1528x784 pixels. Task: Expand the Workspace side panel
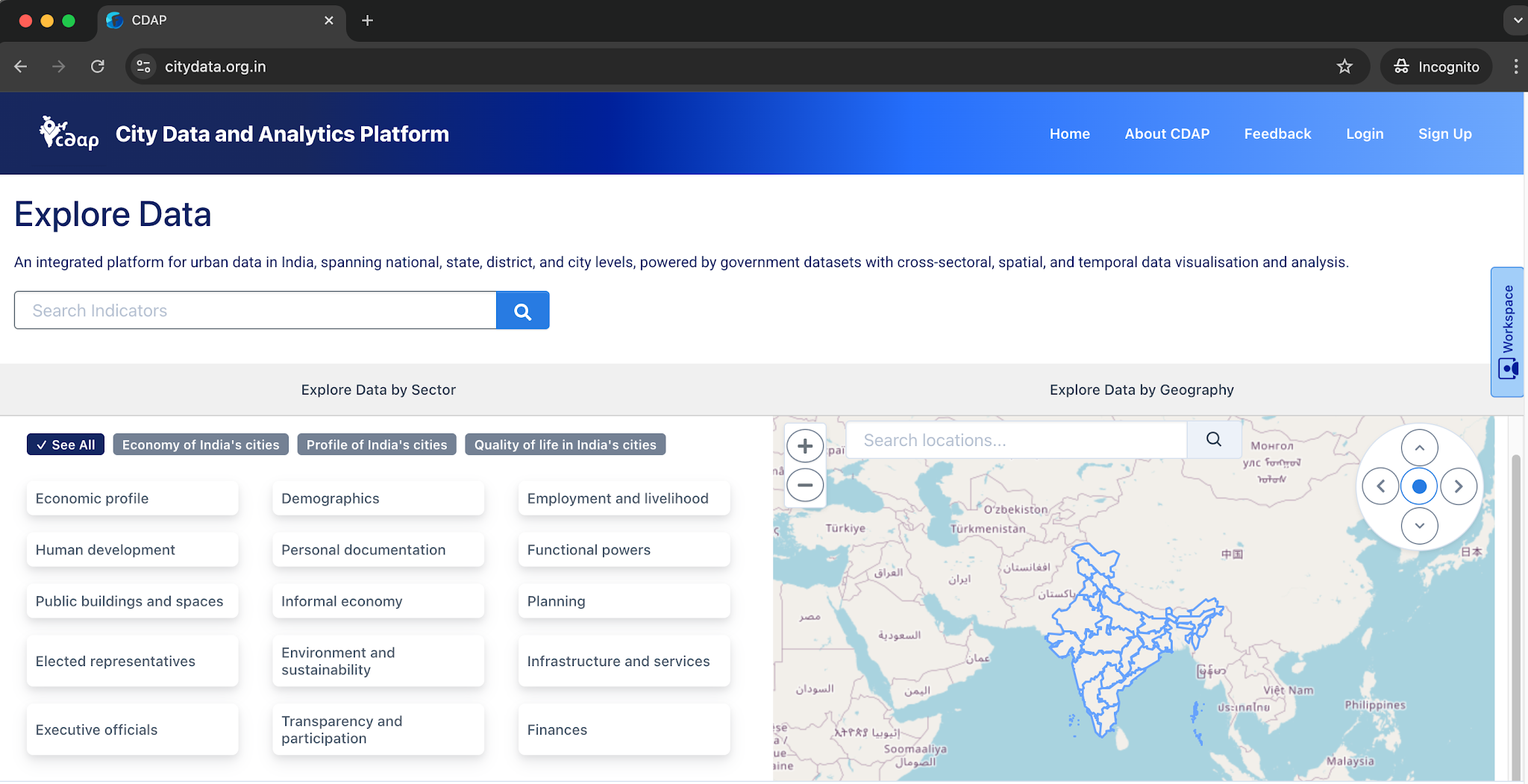1507,331
